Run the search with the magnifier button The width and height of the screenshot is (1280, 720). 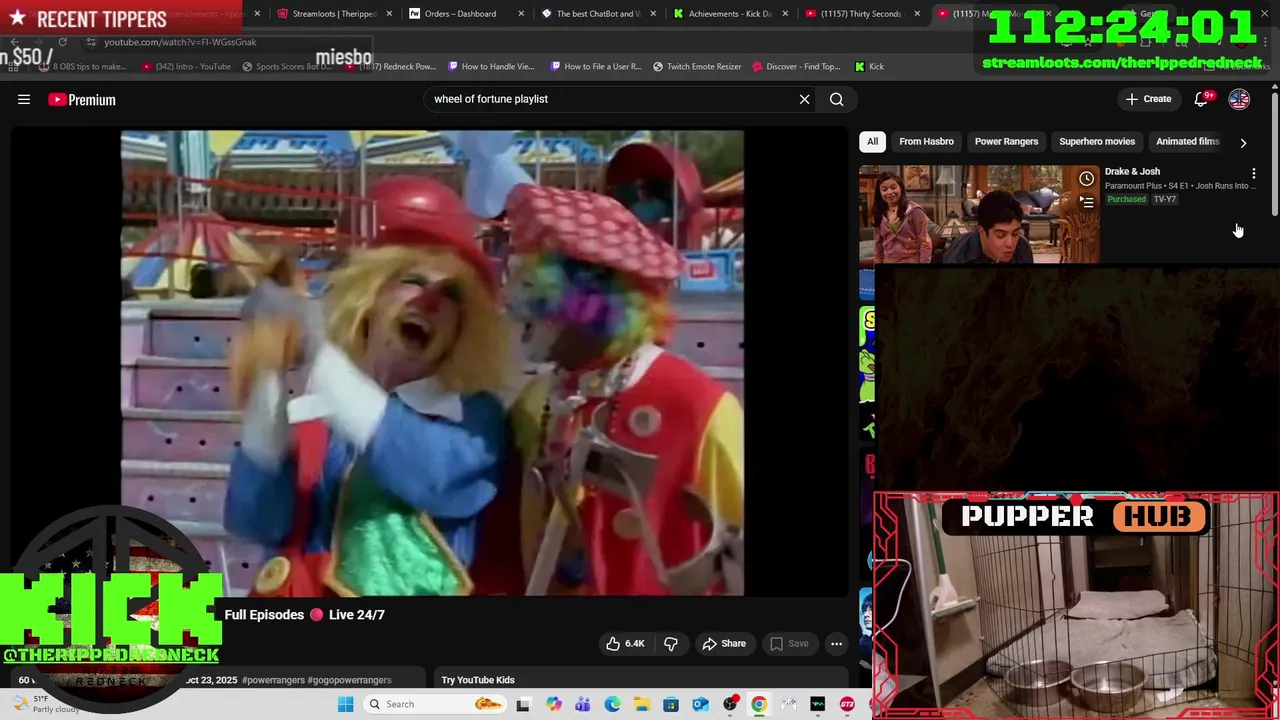coord(836,99)
